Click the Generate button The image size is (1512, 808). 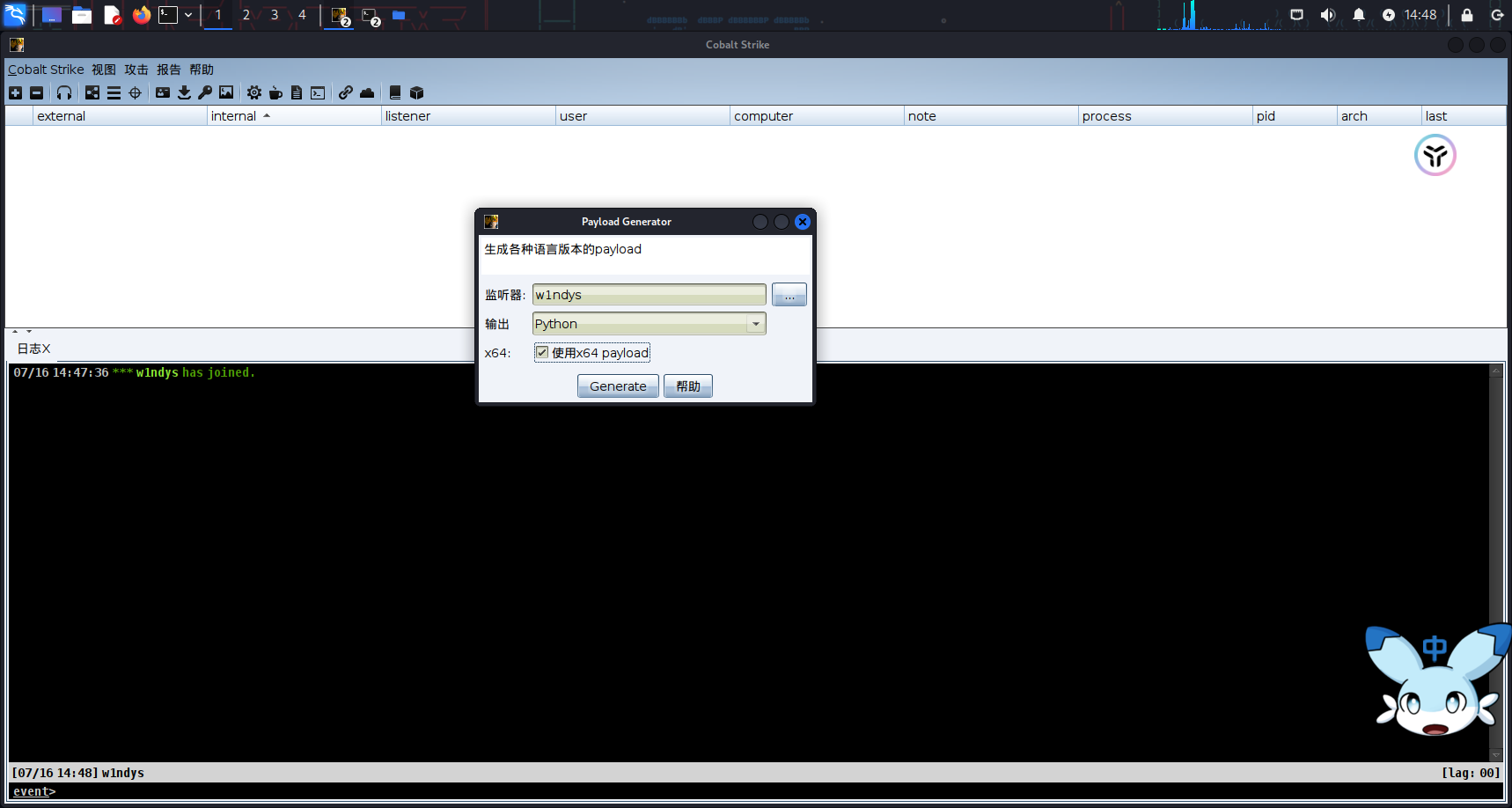tap(618, 386)
